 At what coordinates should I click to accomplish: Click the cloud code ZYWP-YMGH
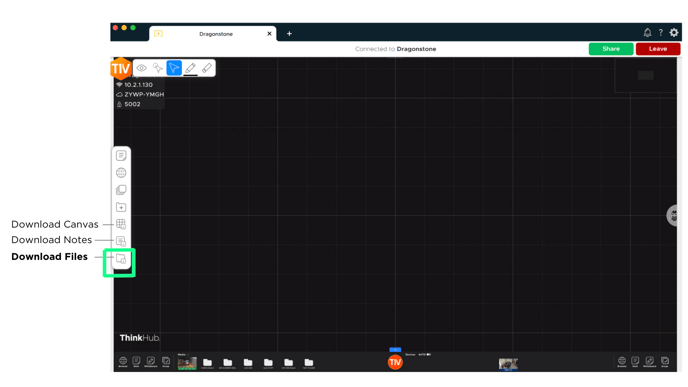[144, 94]
